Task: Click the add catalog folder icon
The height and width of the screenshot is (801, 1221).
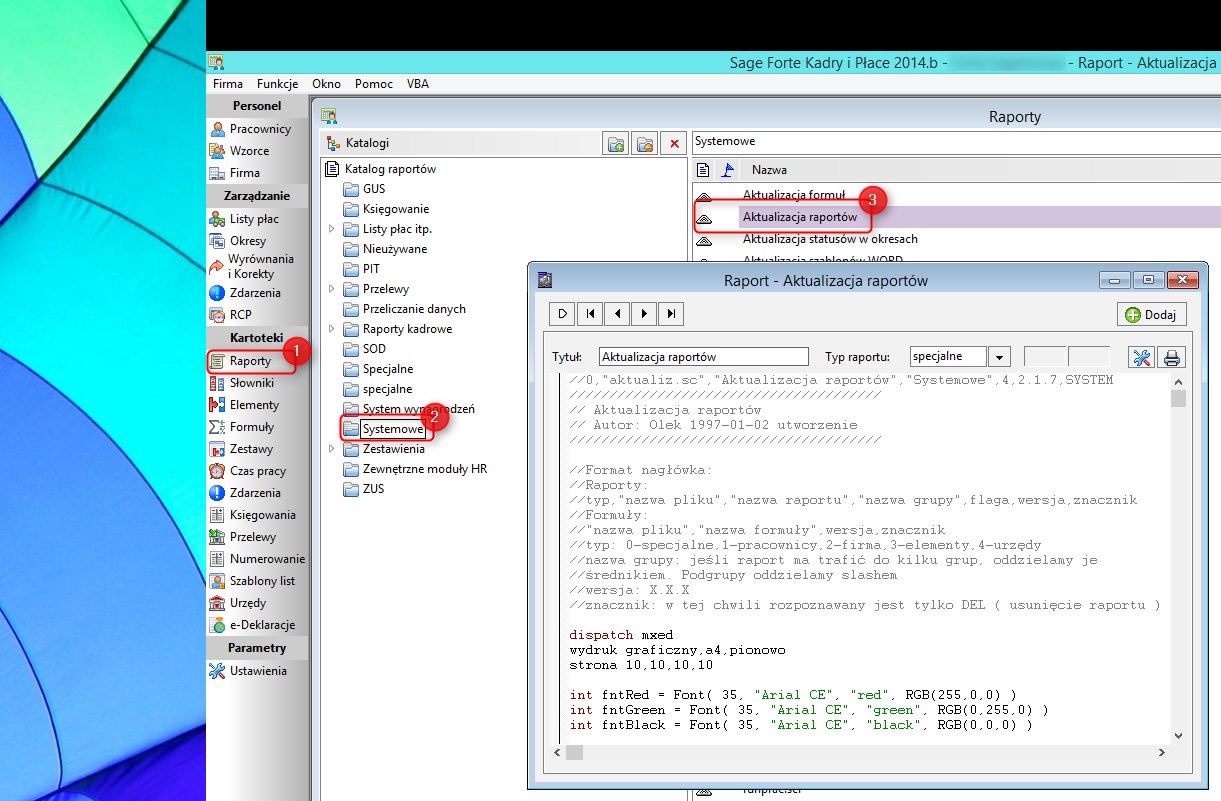Action: coord(617,143)
